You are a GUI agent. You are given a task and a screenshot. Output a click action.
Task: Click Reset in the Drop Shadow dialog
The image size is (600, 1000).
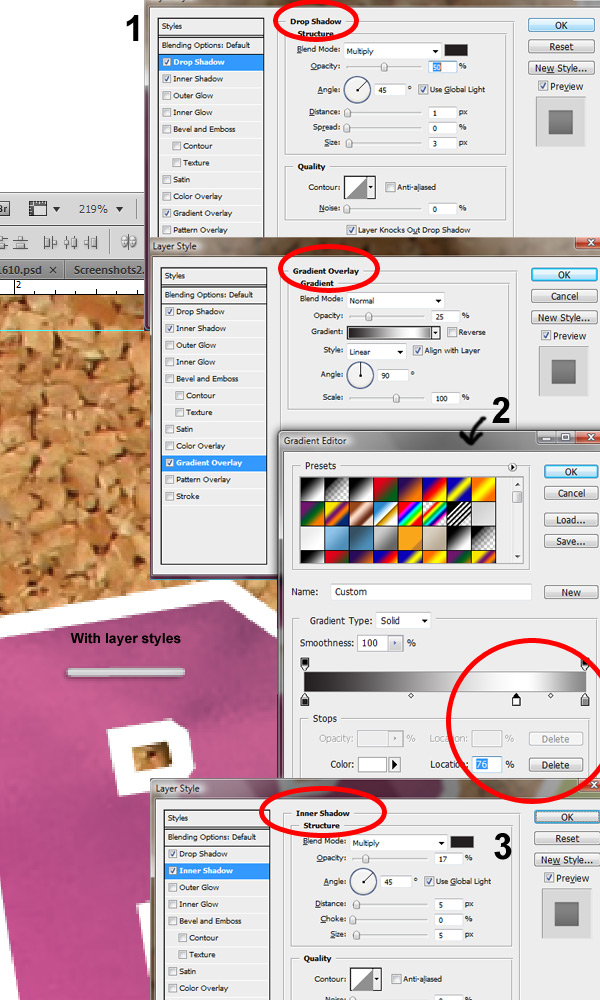click(x=561, y=47)
